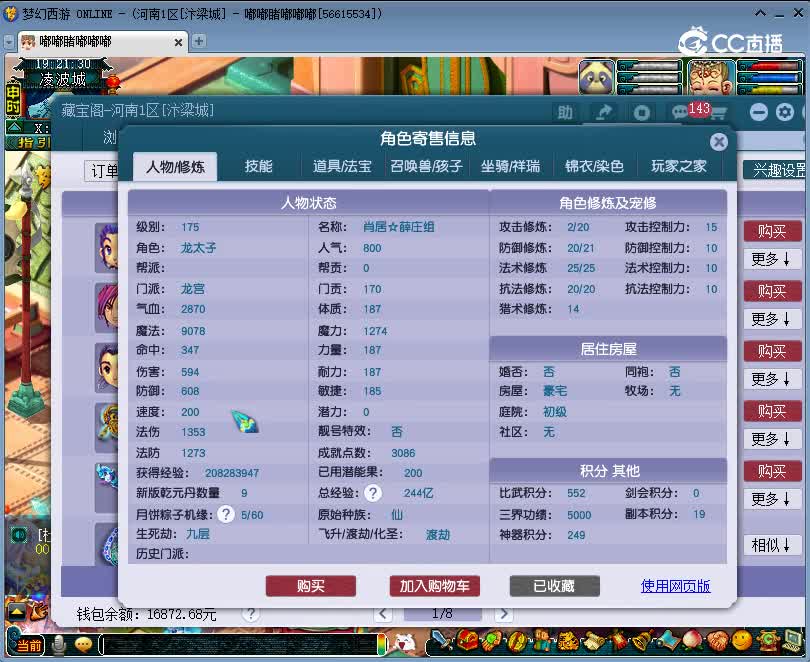This screenshot has height=662, width=810.
Task: Click the up-arrow button above 当前 channel
Action: tap(17, 613)
